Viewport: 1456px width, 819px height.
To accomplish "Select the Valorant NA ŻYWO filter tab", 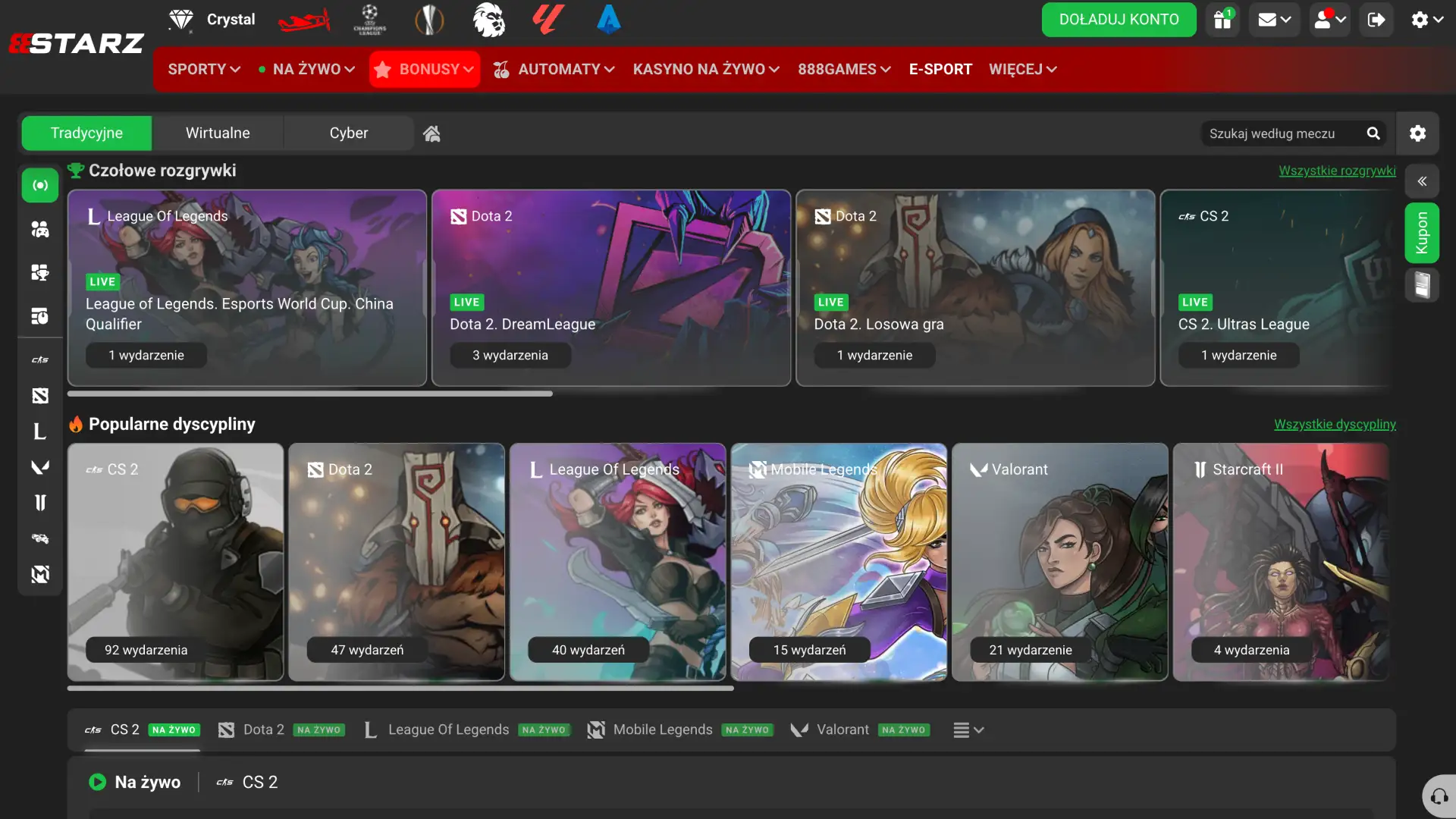I will click(860, 730).
